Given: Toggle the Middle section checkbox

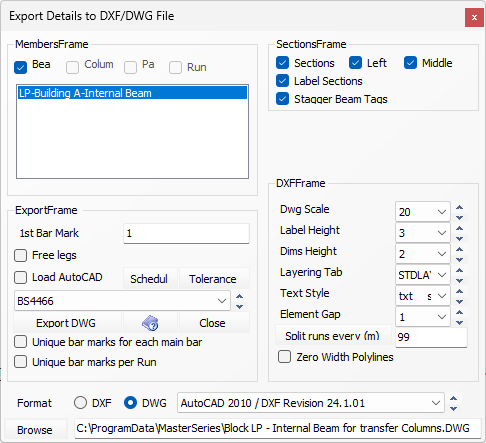Looking at the screenshot, I should pos(410,63).
